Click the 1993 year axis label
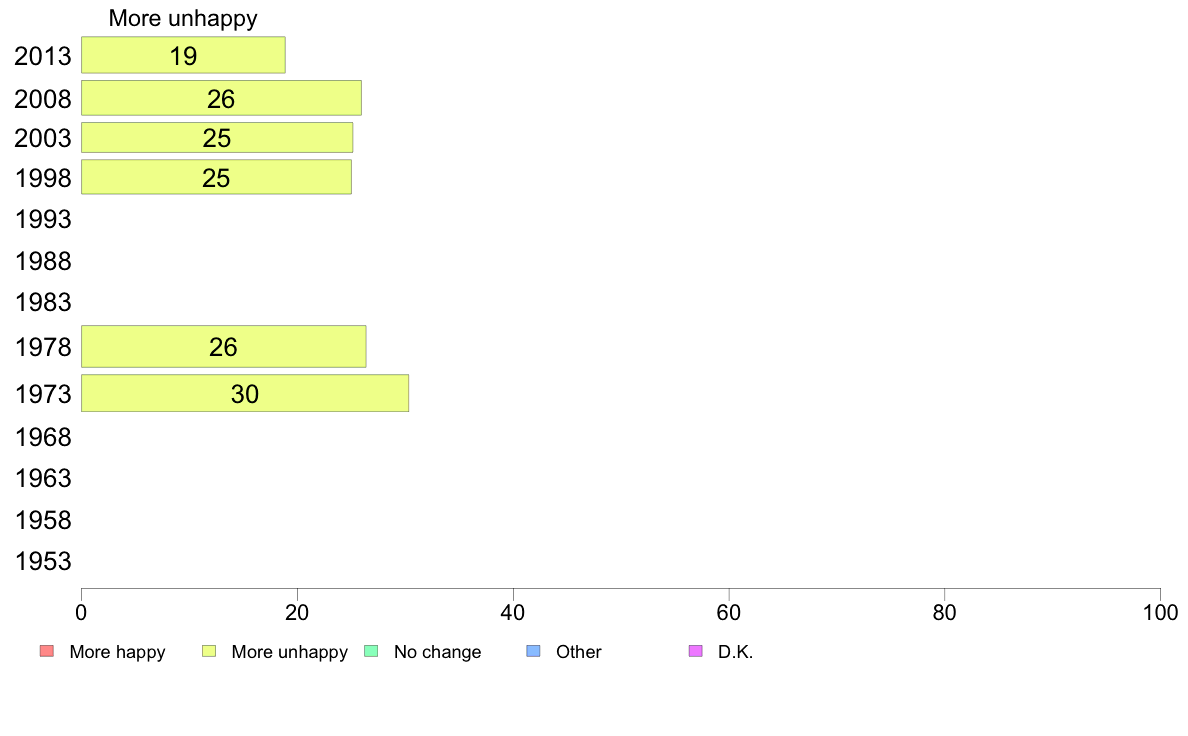Image resolution: width=1188 pixels, height=736 pixels. click(43, 219)
